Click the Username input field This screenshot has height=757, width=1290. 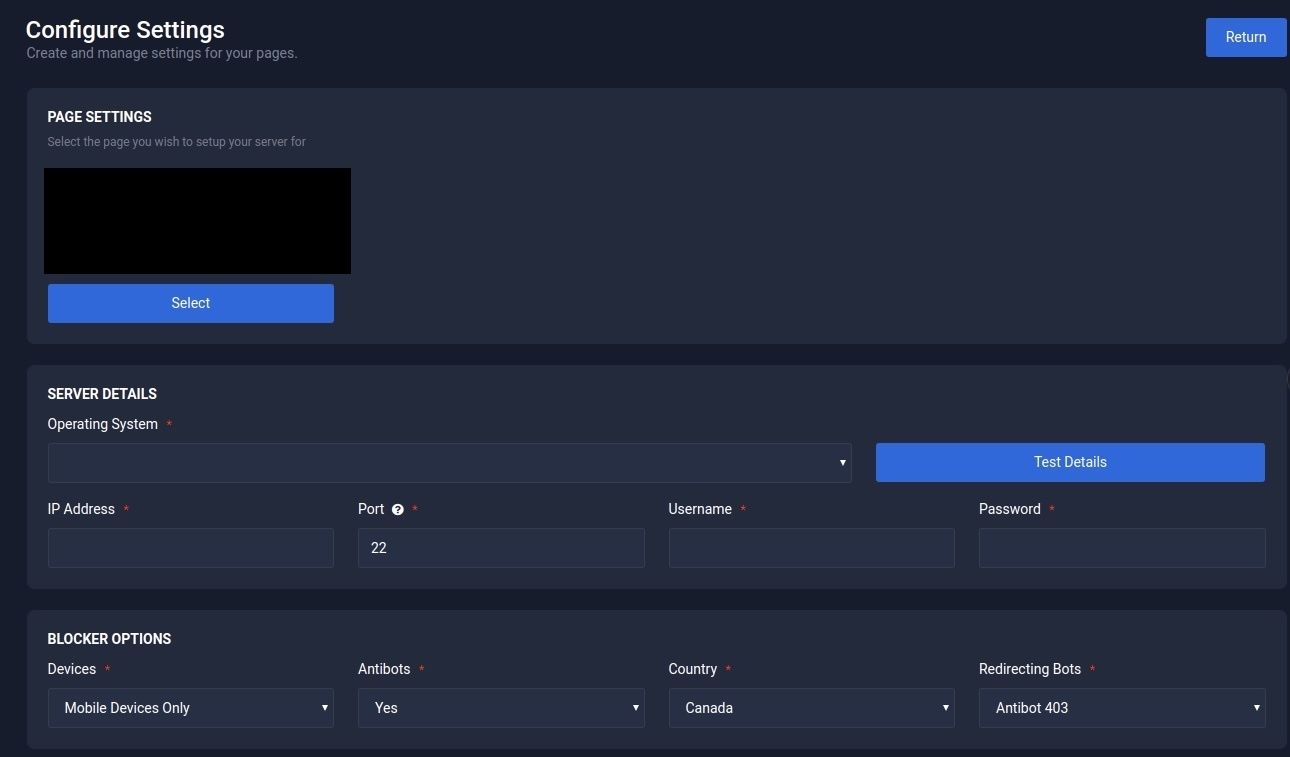(x=811, y=547)
